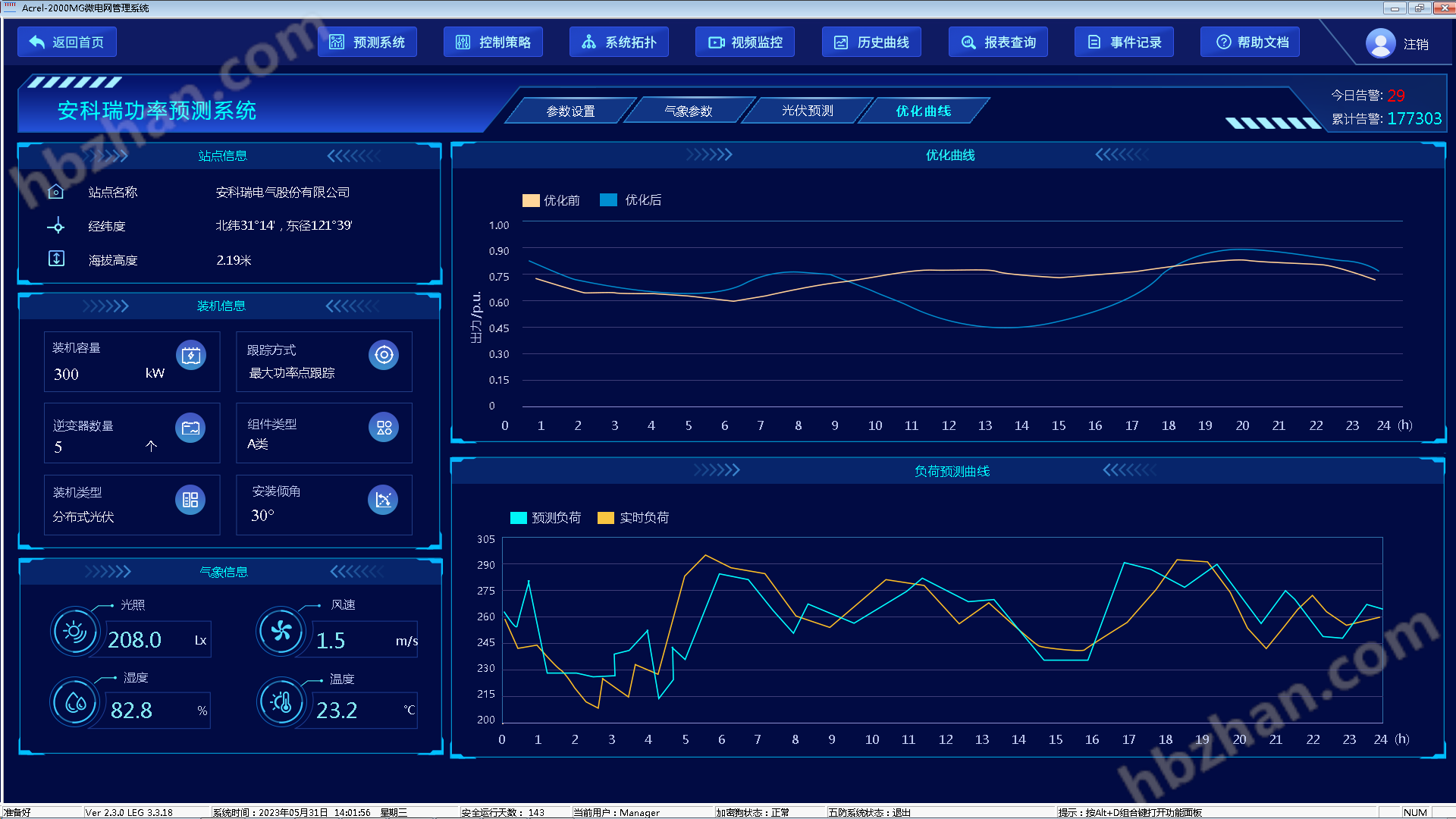Viewport: 1456px width, 819px height.
Task: Open the 气象参数 tab
Action: coord(689,111)
